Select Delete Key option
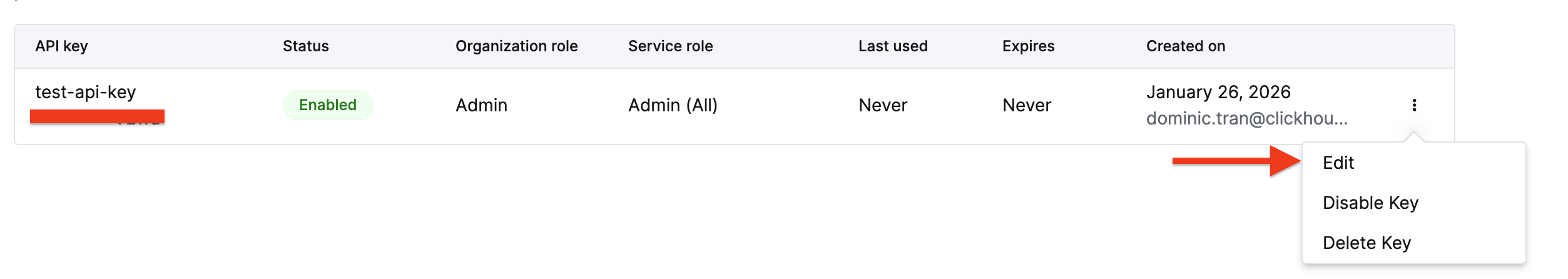Viewport: 1568px width, 279px height. pyautogui.click(x=1366, y=243)
